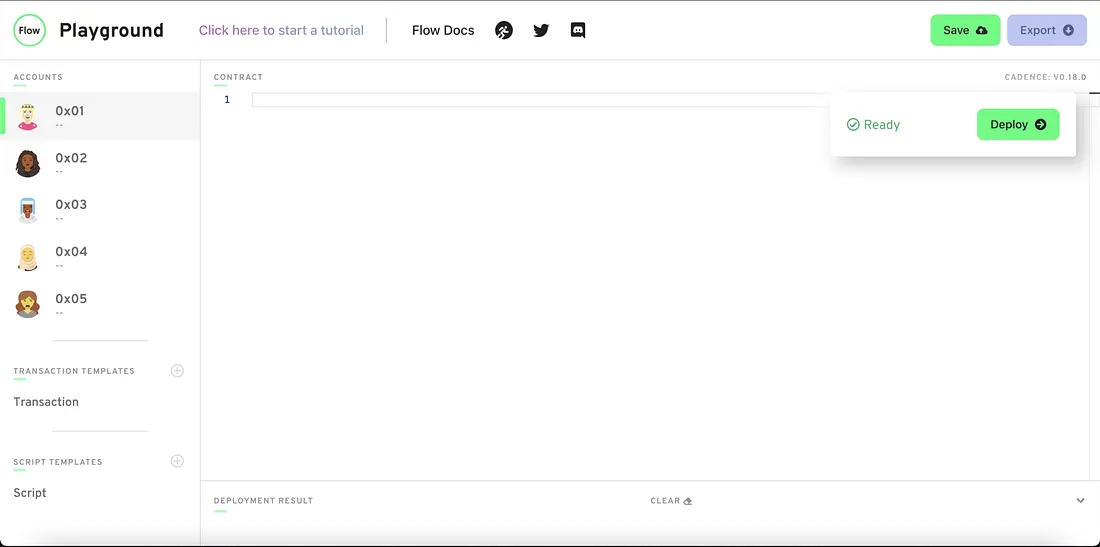Add a new transaction template

coord(177,371)
